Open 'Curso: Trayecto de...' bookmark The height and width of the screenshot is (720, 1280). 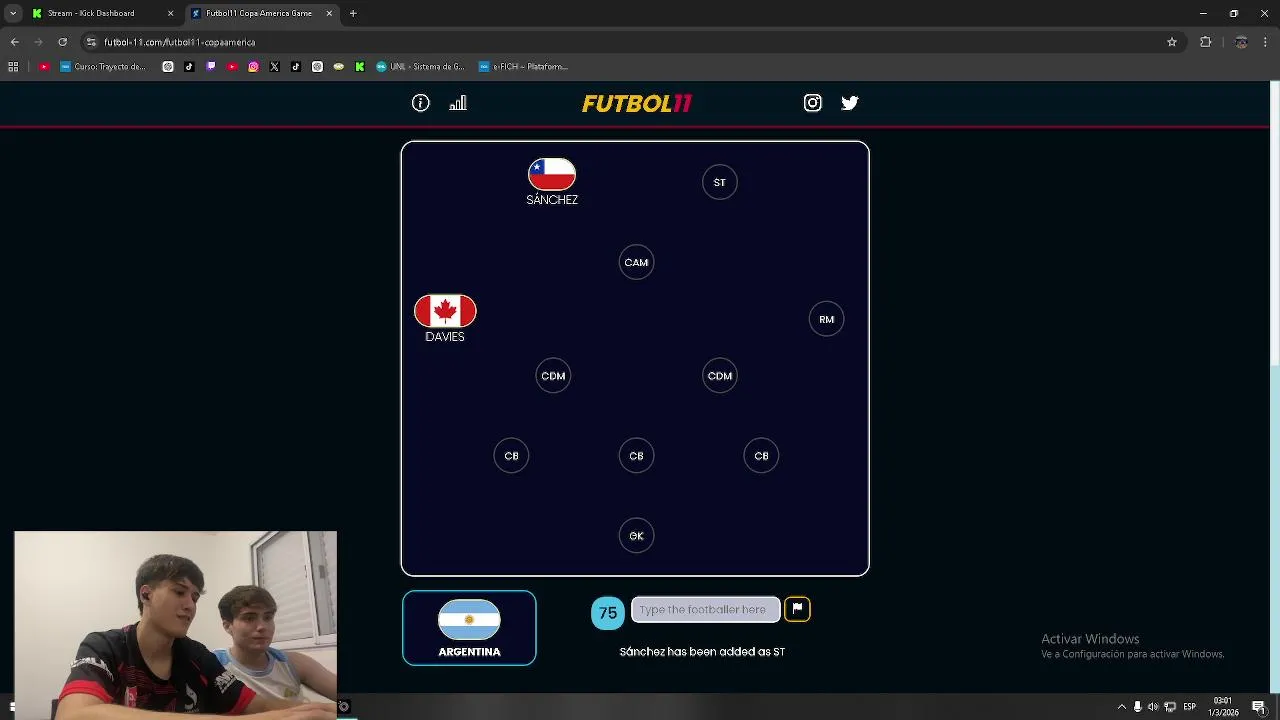coord(103,67)
